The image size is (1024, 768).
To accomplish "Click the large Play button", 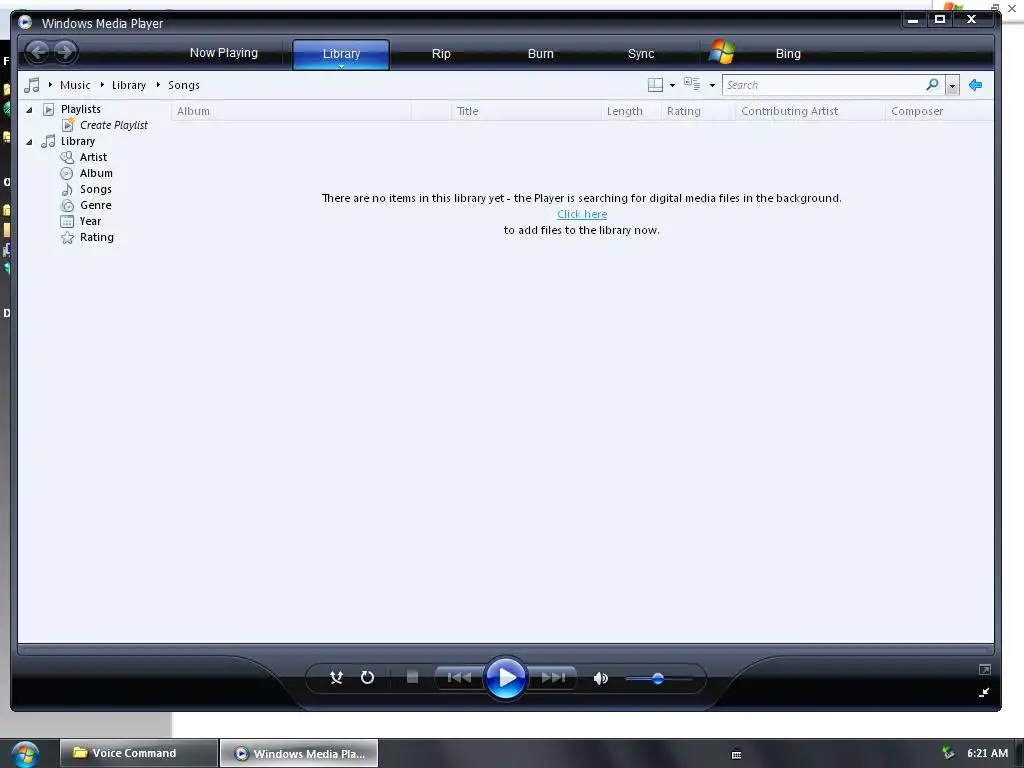I will [x=505, y=678].
